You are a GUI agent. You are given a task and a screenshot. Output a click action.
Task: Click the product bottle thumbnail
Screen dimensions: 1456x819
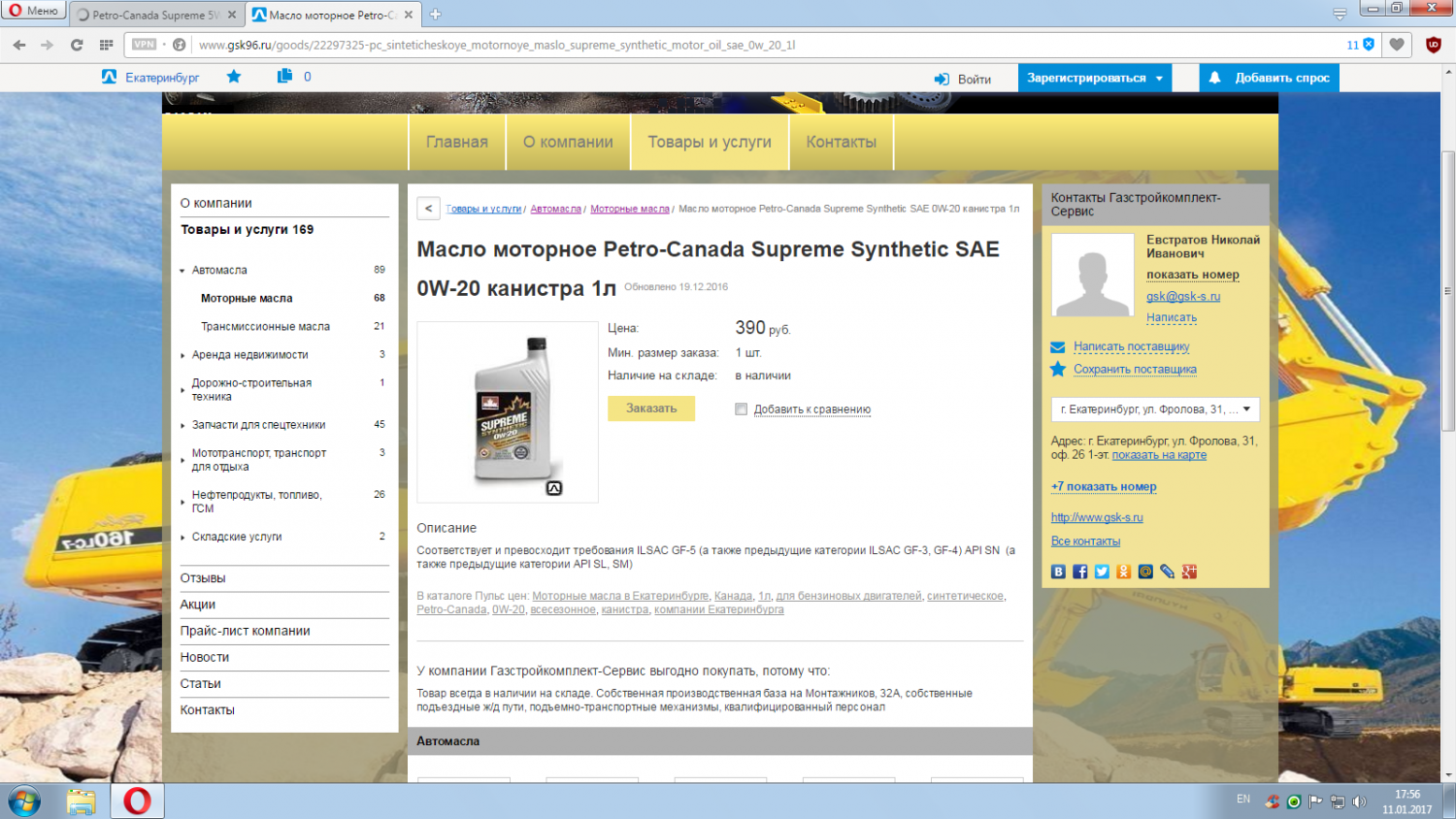point(508,411)
